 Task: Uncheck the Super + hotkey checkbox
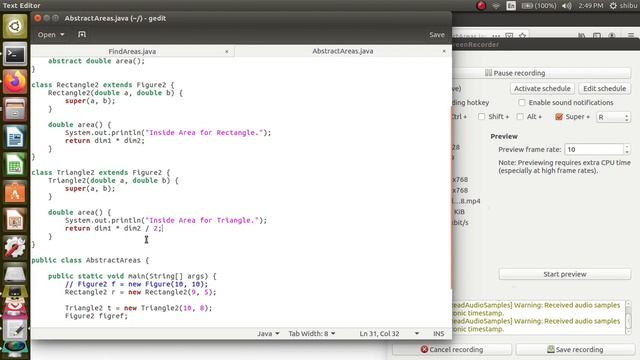(559, 117)
